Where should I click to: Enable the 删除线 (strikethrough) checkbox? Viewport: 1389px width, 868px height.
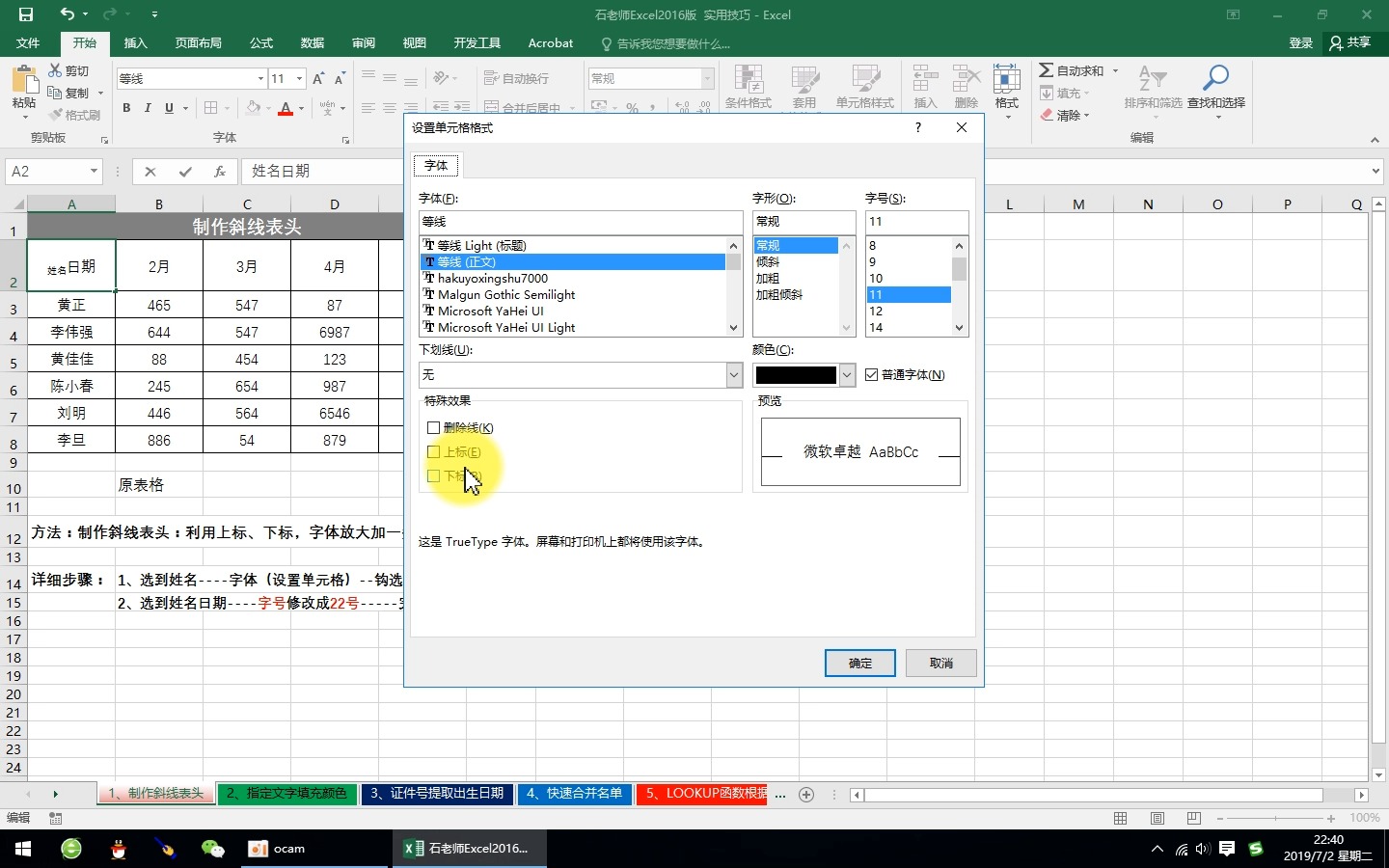tap(433, 427)
